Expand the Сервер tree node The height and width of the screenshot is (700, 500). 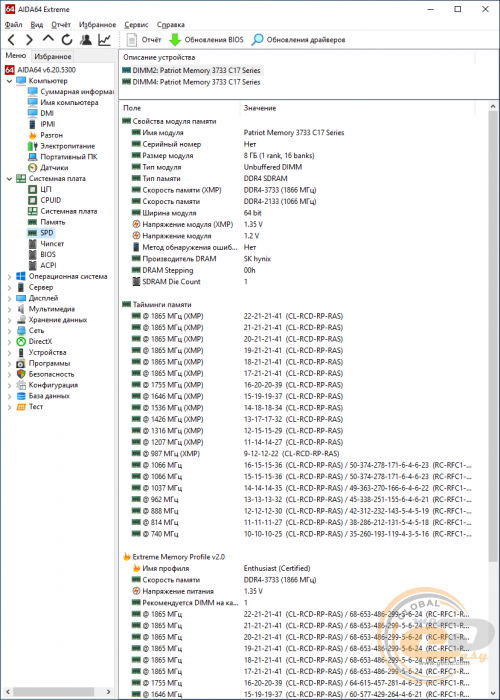9,287
